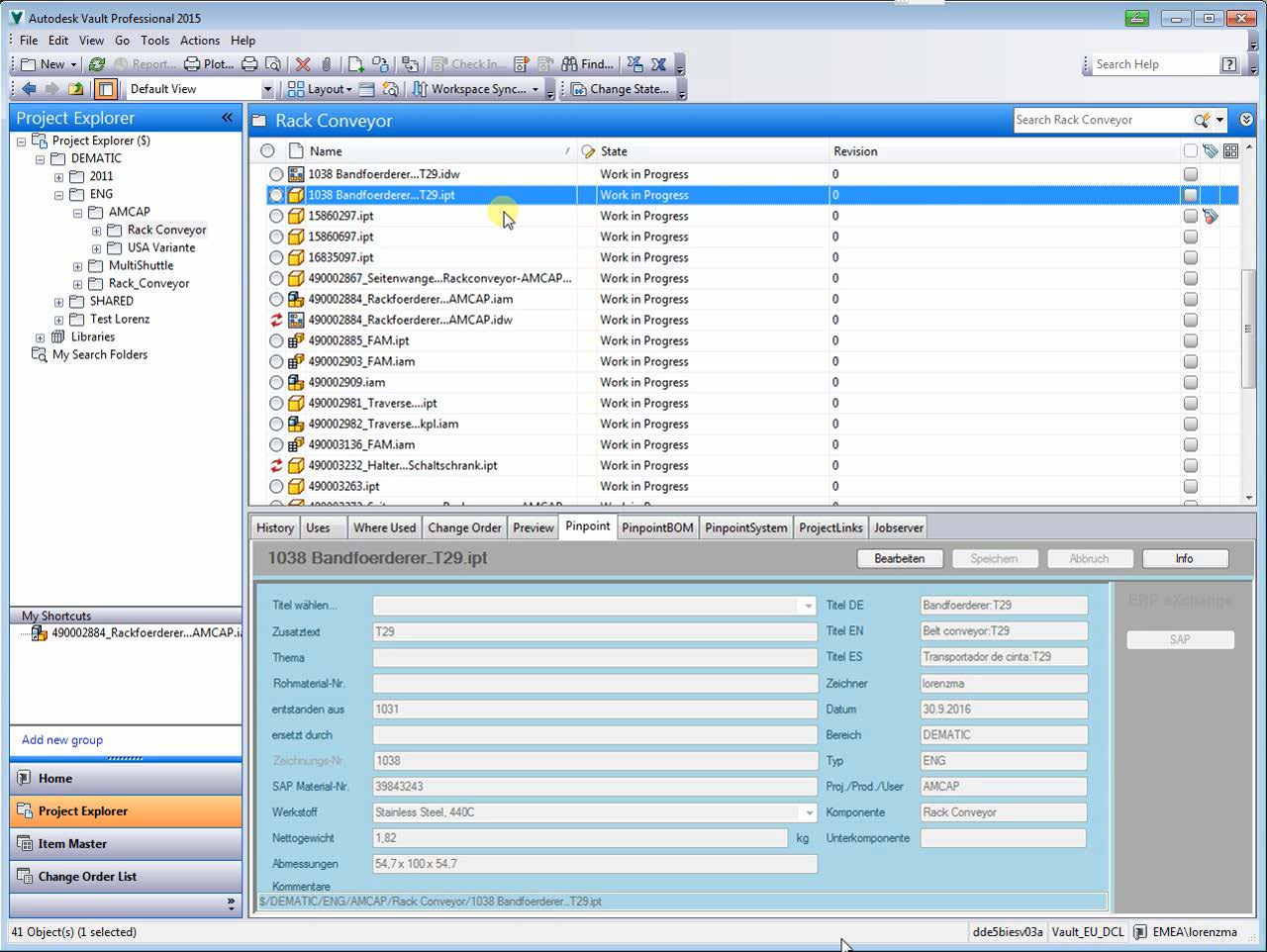Click the search folder icon after Layout
This screenshot has height=952, width=1267.
(390, 89)
